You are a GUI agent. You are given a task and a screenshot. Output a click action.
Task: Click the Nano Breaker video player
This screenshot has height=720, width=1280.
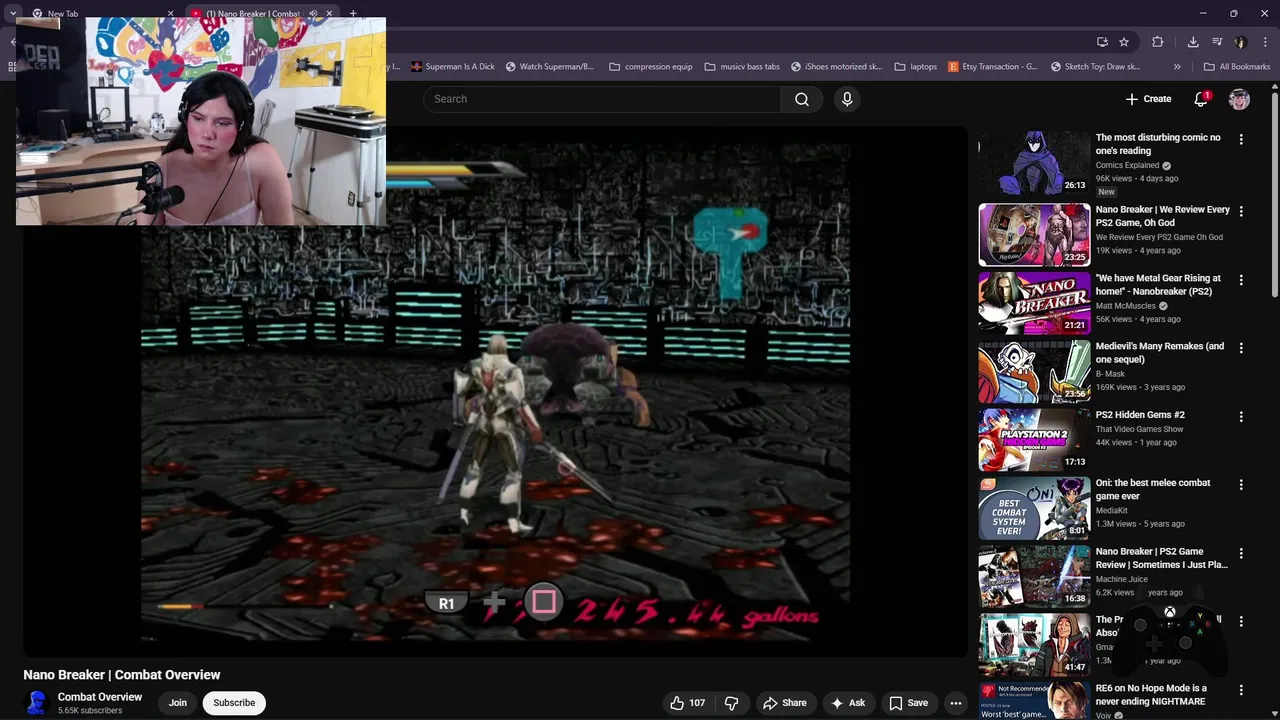click(x=495, y=390)
